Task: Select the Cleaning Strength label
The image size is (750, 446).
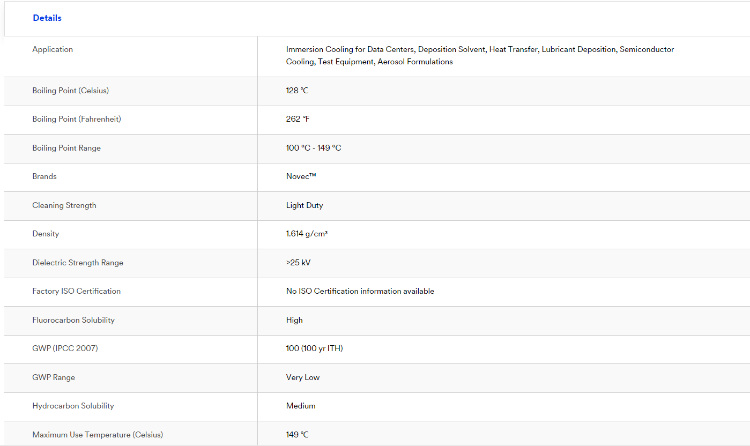Action: coord(64,205)
